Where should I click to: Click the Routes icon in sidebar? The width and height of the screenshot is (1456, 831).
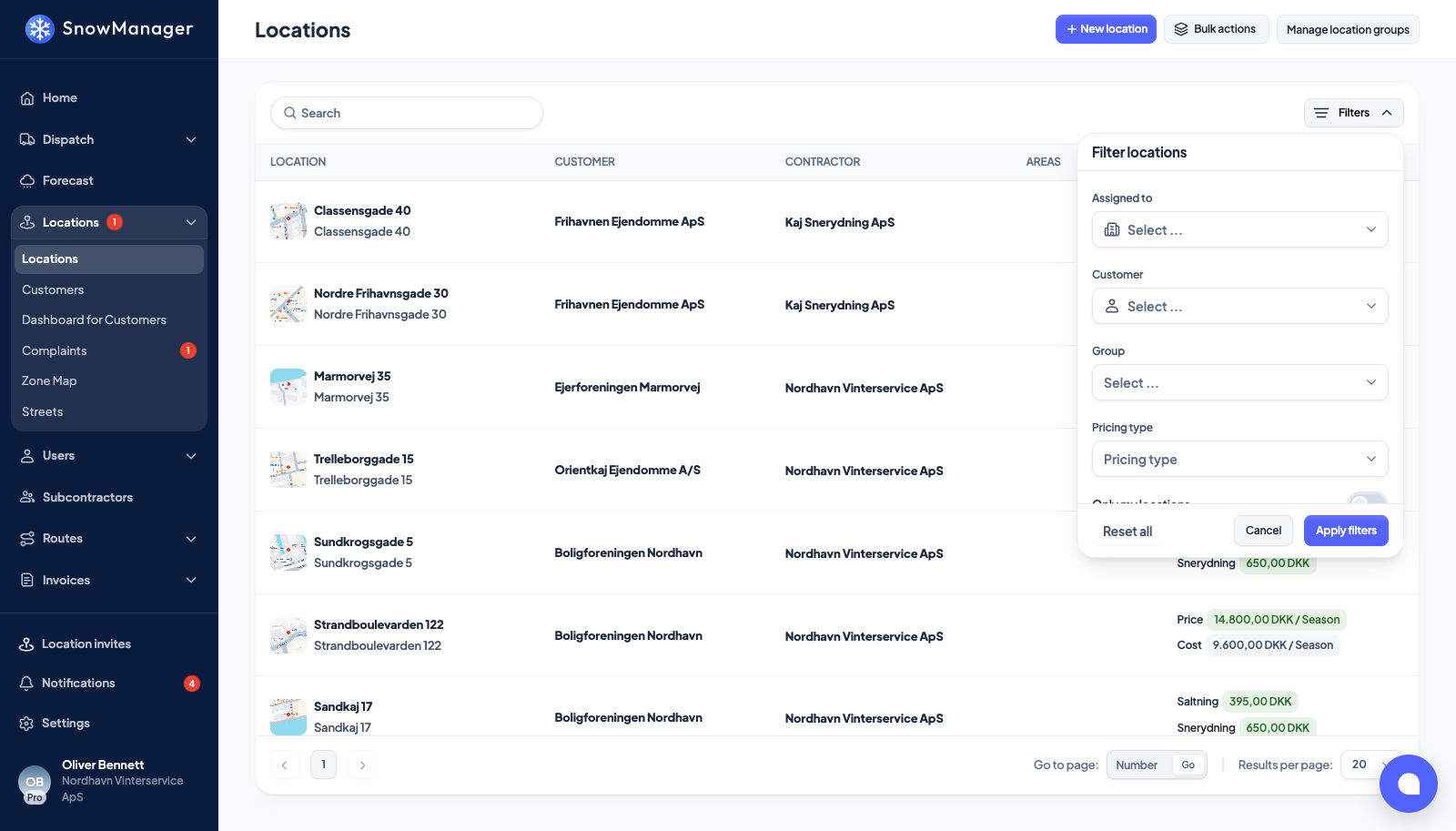27,538
